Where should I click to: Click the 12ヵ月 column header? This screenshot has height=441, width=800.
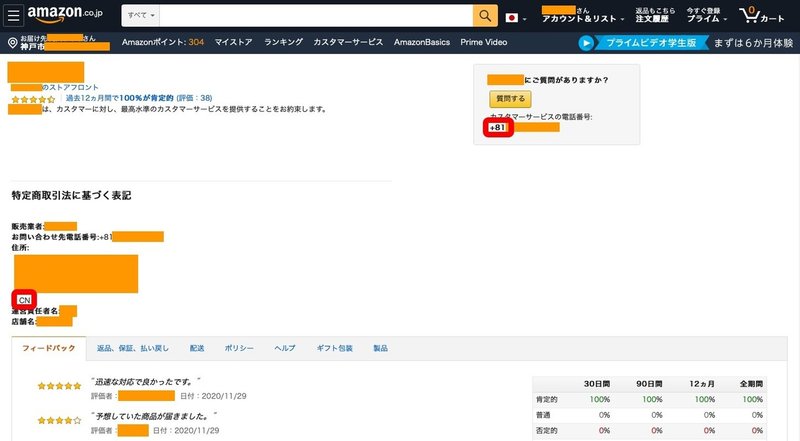point(702,384)
